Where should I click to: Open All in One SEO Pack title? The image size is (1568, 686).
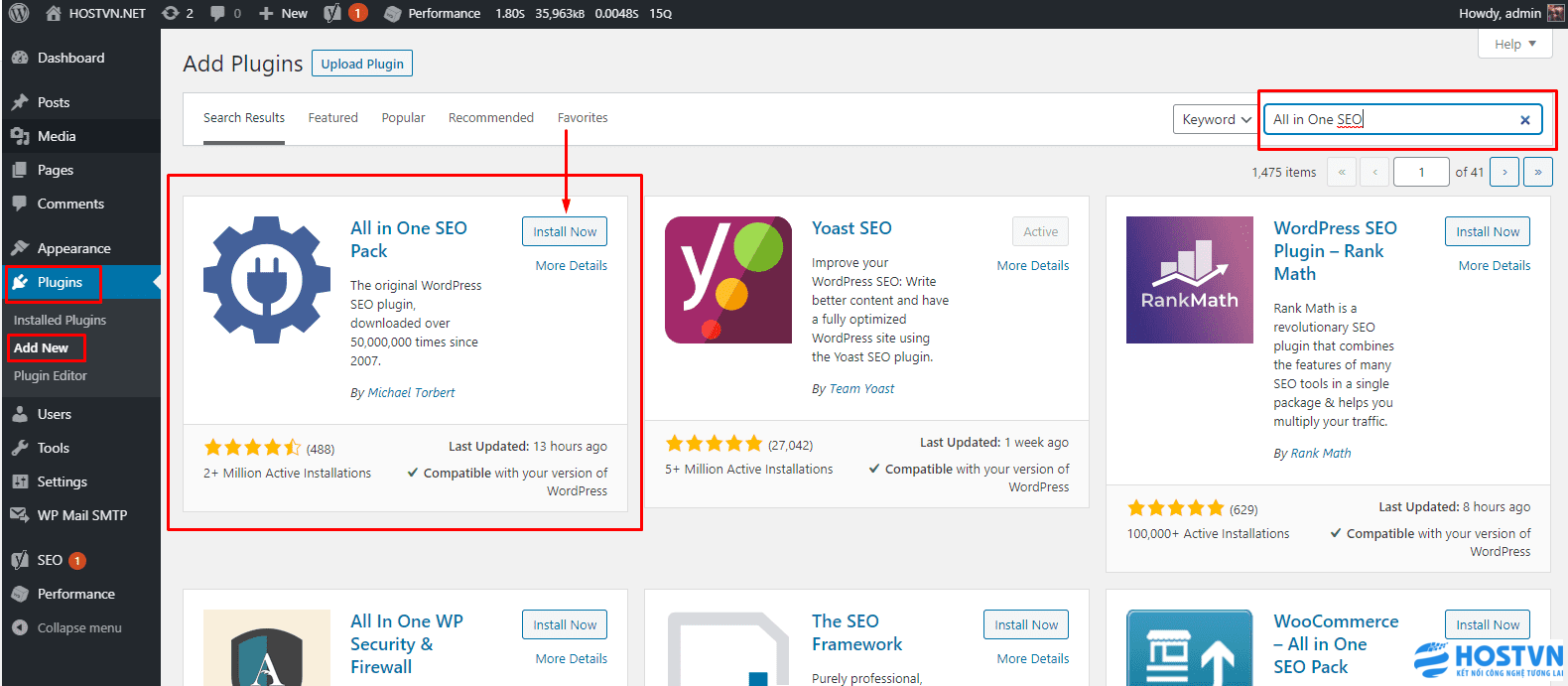409,239
